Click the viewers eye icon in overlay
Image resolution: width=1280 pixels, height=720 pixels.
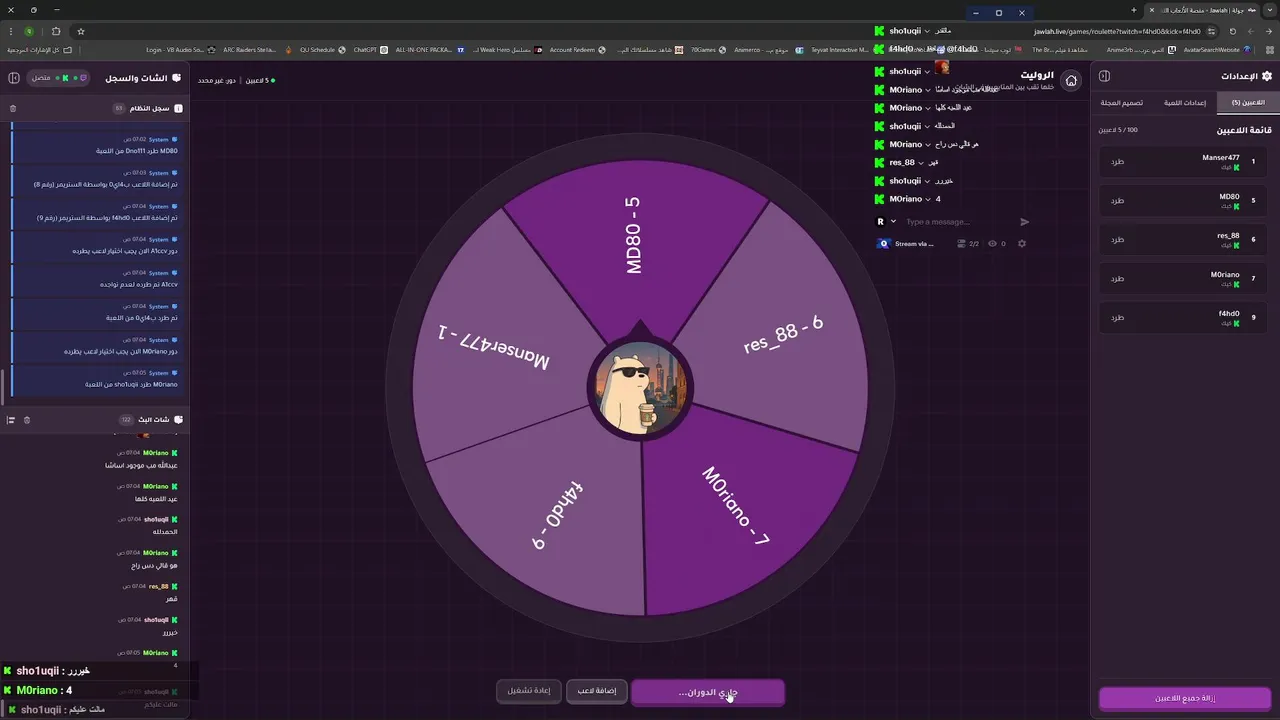point(993,243)
